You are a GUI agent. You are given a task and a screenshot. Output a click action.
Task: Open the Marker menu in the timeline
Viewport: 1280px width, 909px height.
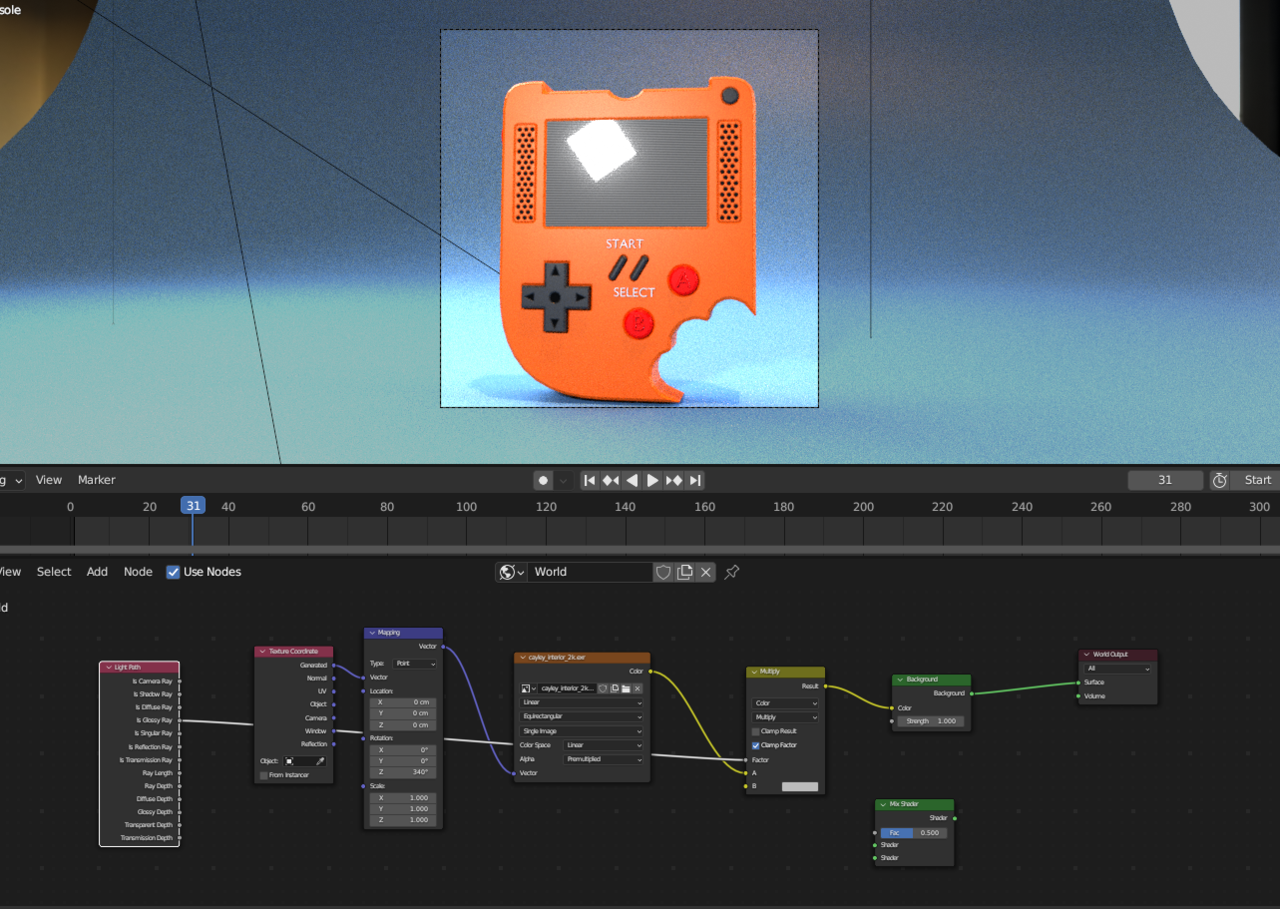coord(96,480)
